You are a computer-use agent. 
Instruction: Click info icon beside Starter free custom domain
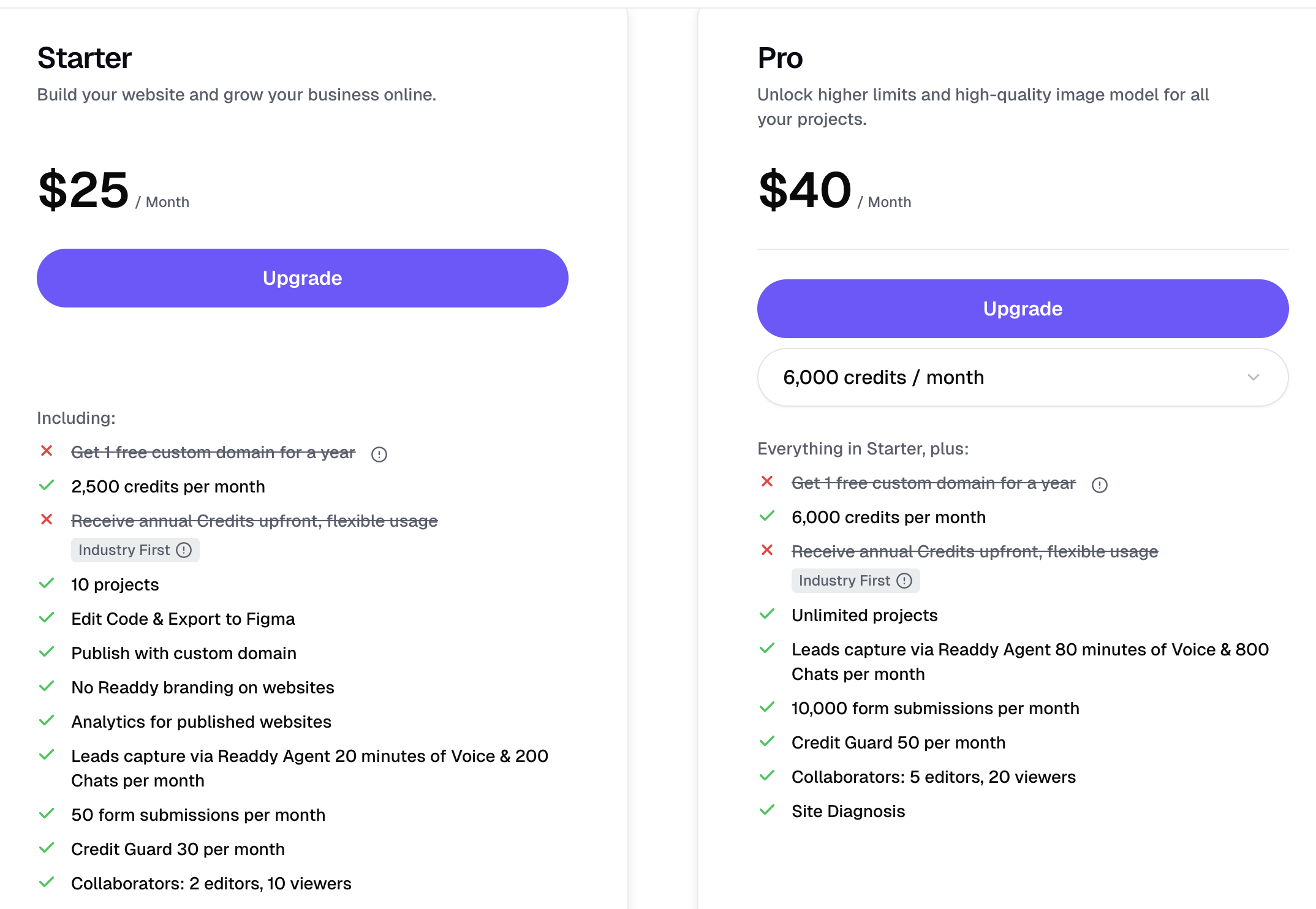(x=379, y=454)
